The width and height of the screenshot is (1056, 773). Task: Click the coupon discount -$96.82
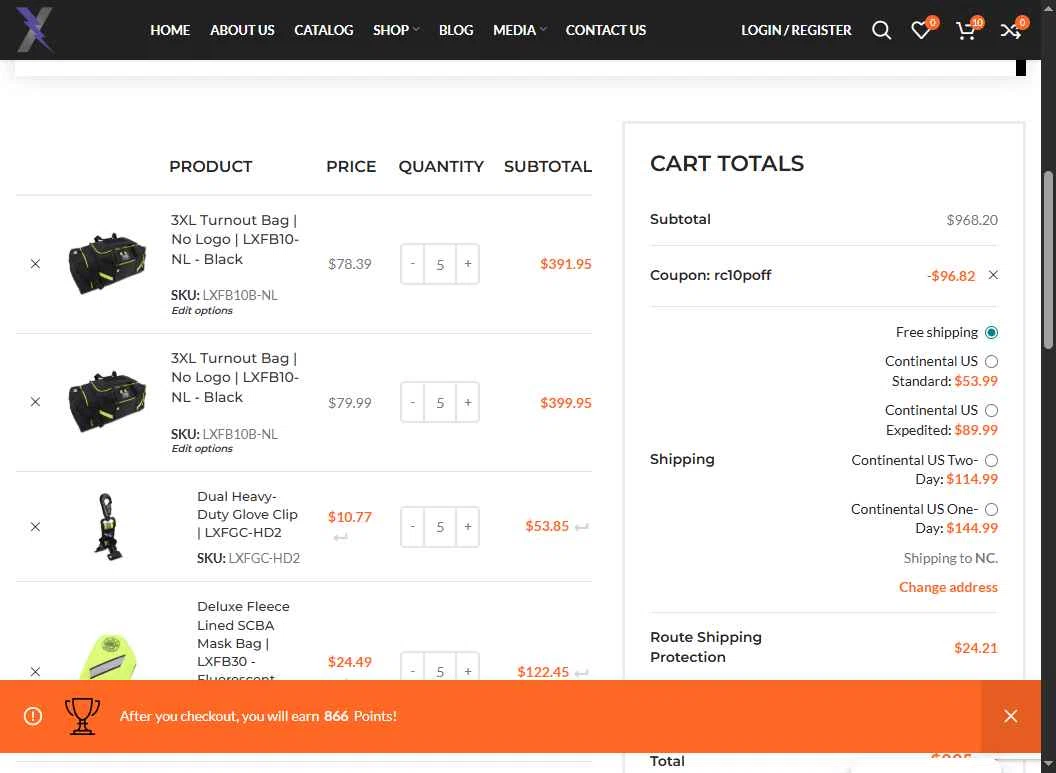(951, 275)
